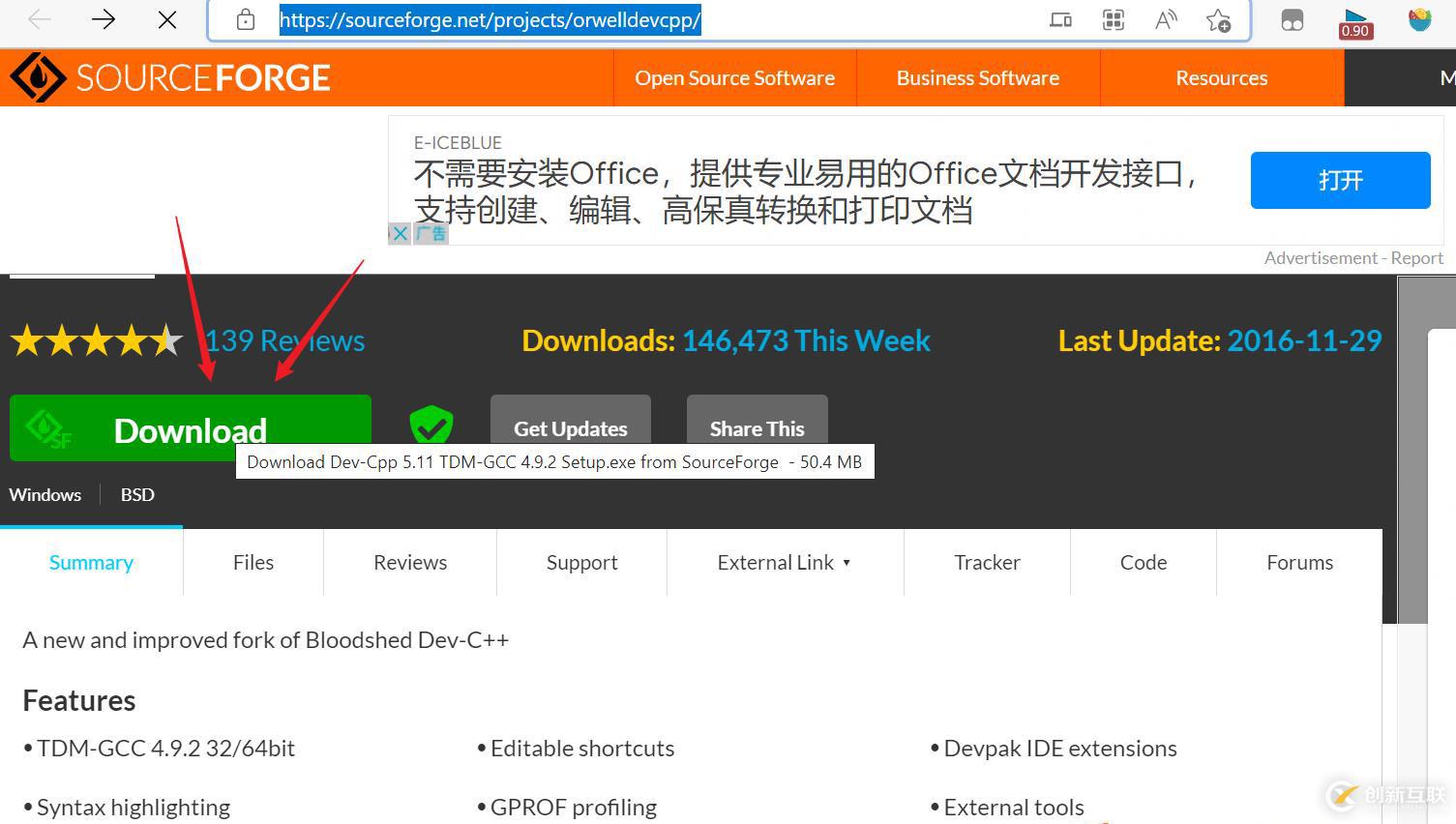The width and height of the screenshot is (1456, 824).
Task: Close the ad with the X icon
Action: pos(400,233)
